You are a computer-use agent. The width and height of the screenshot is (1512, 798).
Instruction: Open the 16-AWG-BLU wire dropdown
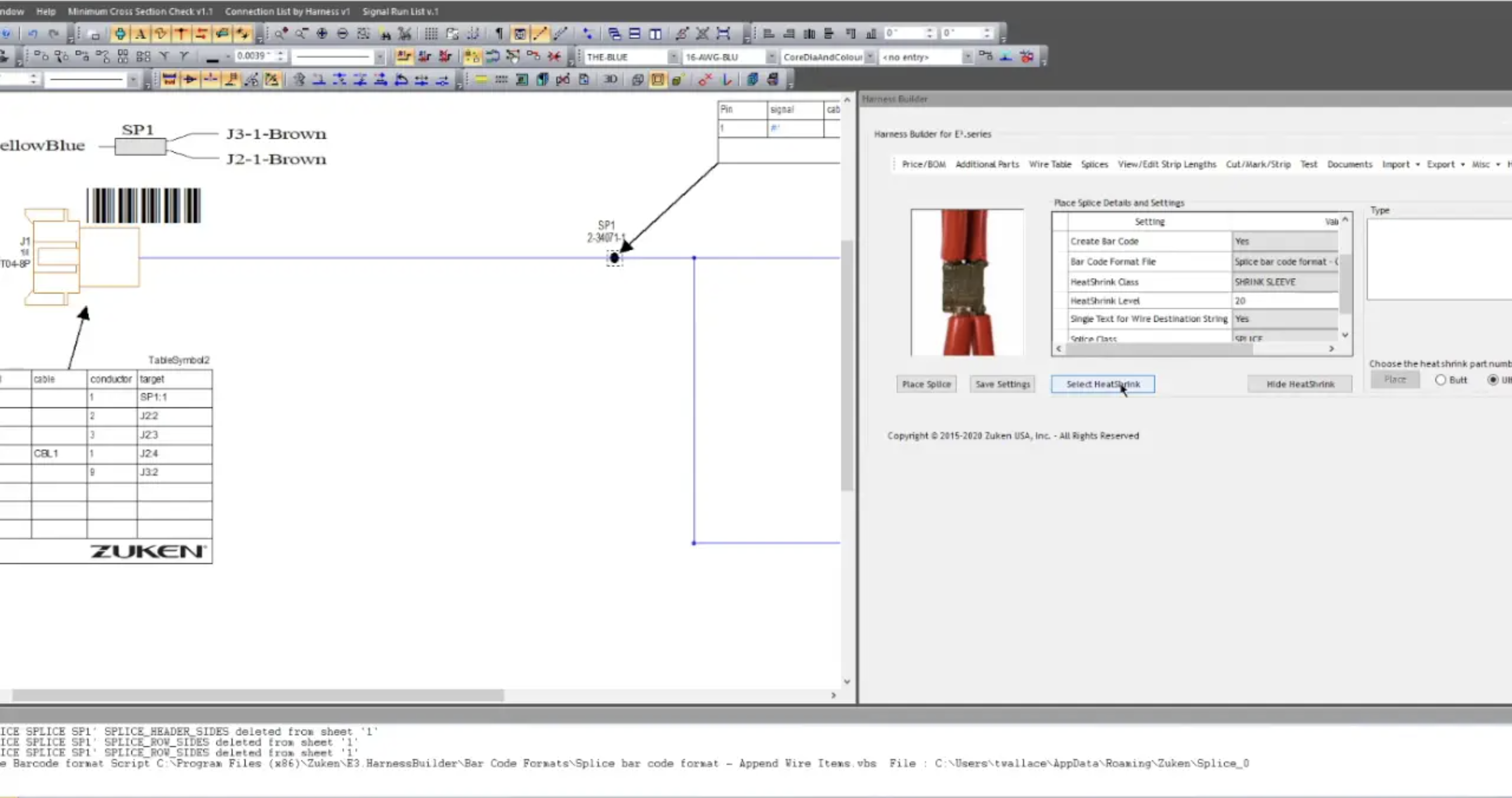[771, 57]
